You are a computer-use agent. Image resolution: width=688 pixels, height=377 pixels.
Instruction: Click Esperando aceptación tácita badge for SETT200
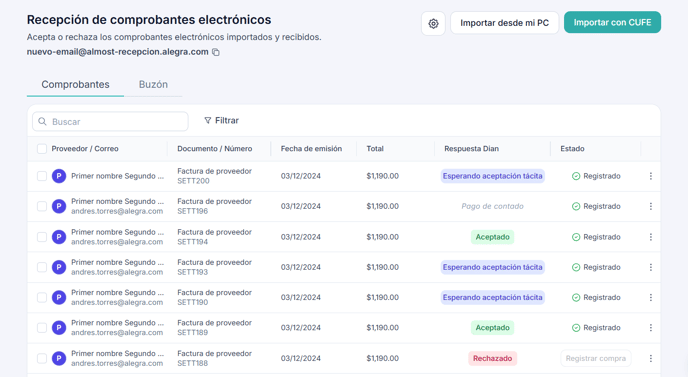pos(492,176)
